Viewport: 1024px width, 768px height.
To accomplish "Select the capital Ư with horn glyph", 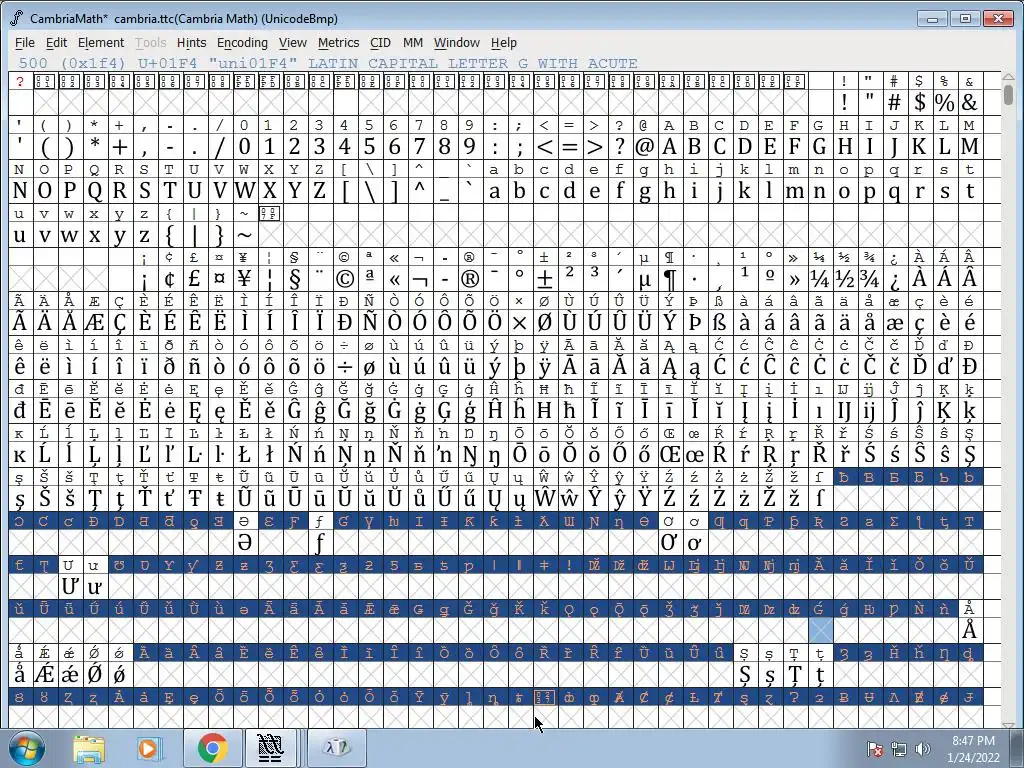I will point(70,586).
